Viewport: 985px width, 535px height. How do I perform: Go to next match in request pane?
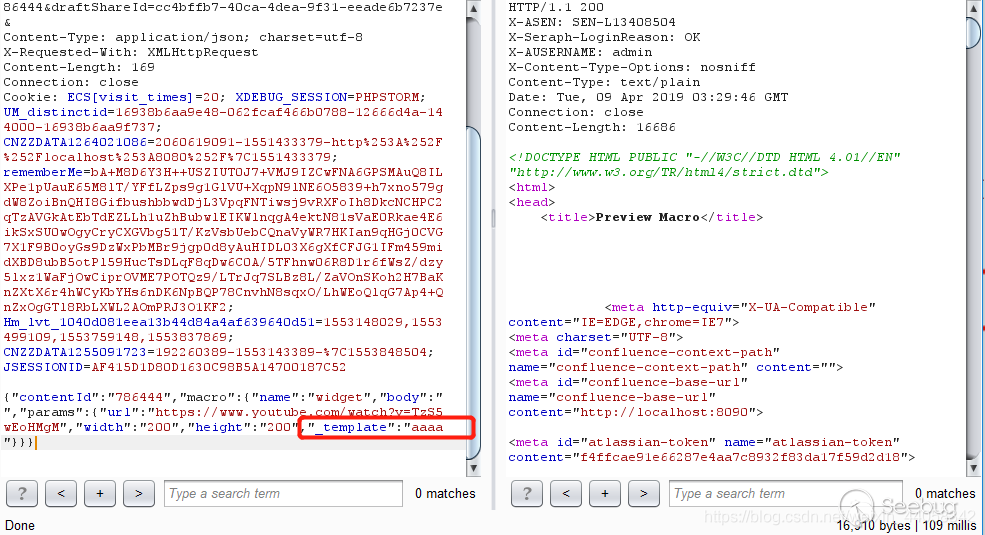point(139,494)
